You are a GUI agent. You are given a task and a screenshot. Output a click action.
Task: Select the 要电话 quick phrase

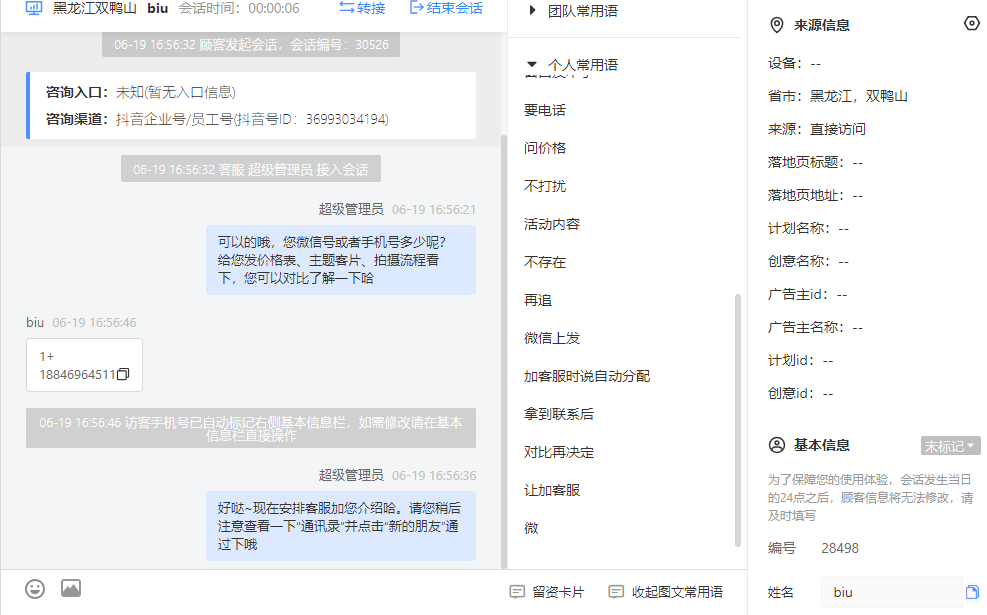click(545, 110)
